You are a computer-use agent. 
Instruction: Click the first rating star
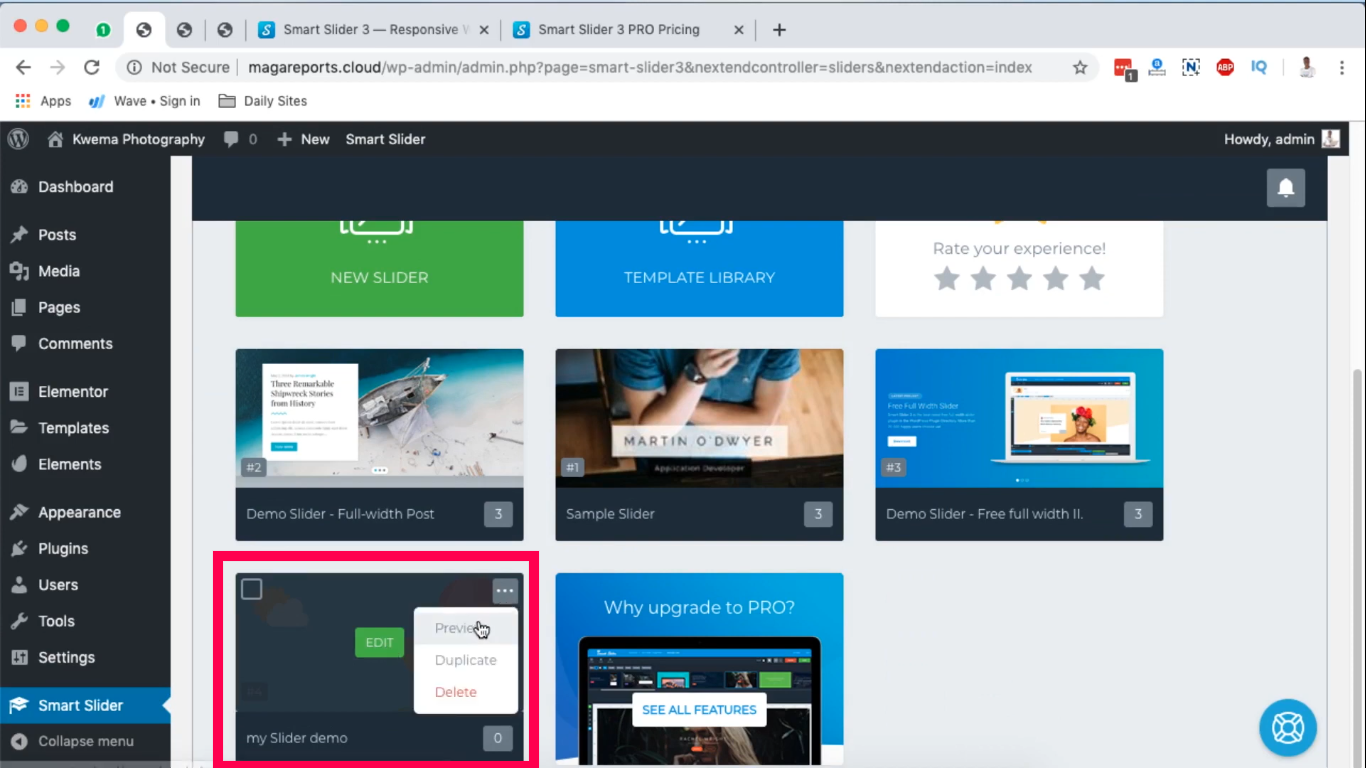click(946, 278)
